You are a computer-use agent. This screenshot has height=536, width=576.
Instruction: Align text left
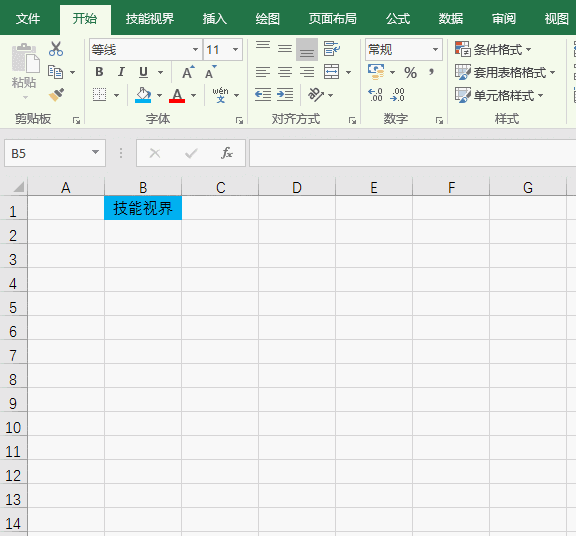pyautogui.click(x=263, y=72)
